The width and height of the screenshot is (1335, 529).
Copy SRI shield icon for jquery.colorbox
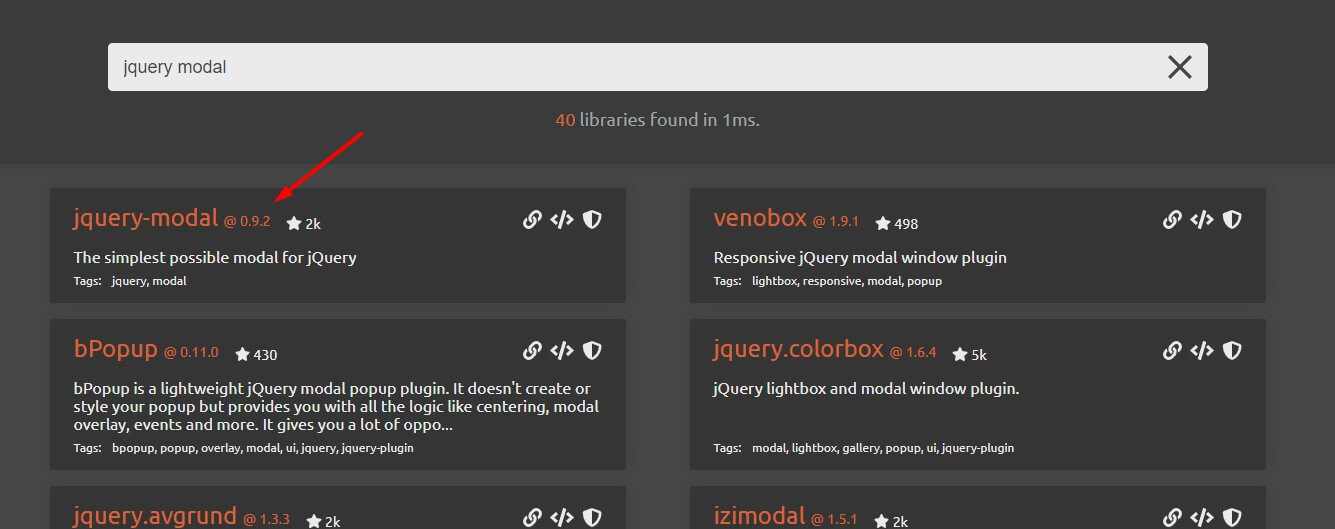[1232, 351]
